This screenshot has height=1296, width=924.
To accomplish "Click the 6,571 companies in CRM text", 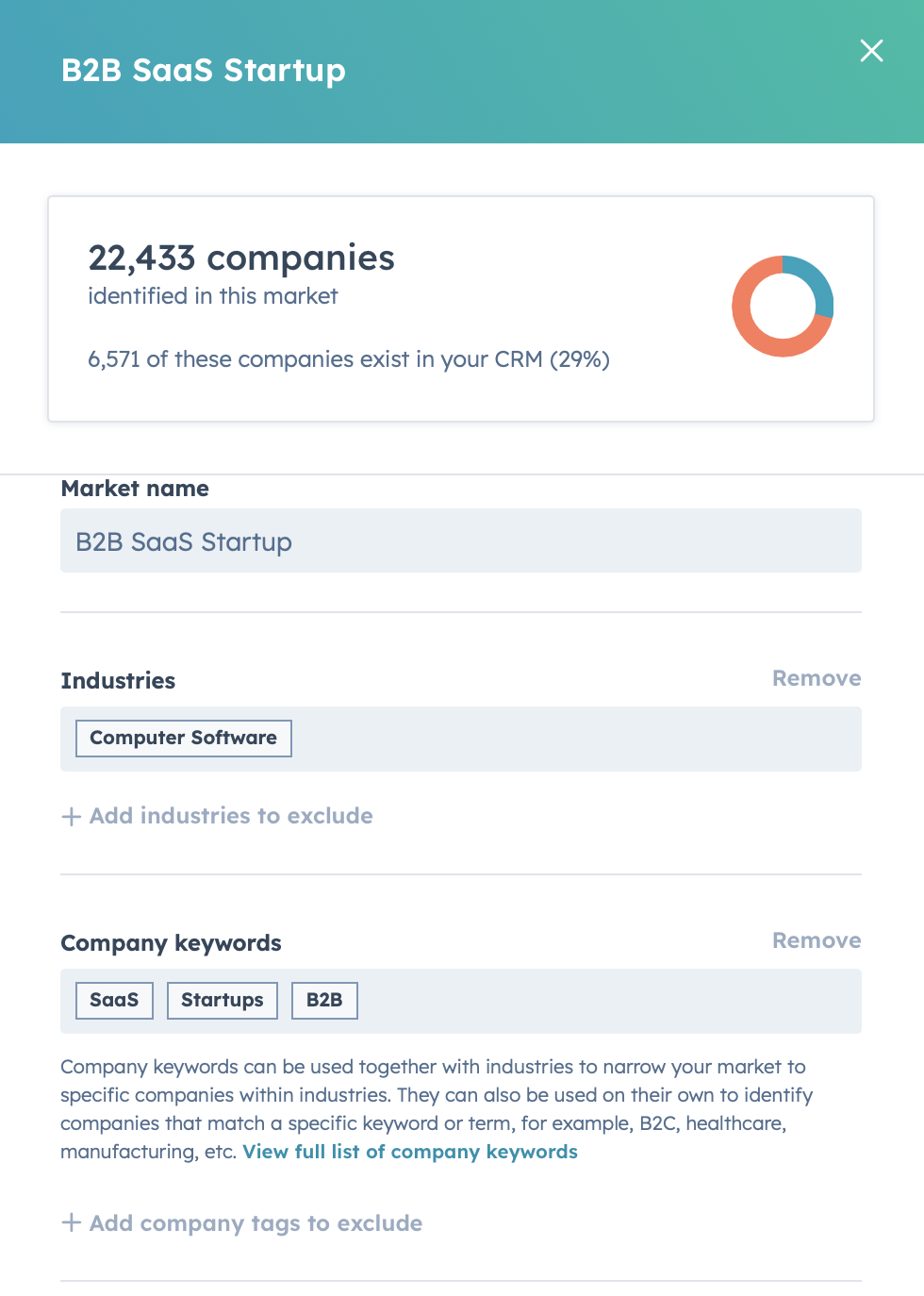I will point(349,359).
